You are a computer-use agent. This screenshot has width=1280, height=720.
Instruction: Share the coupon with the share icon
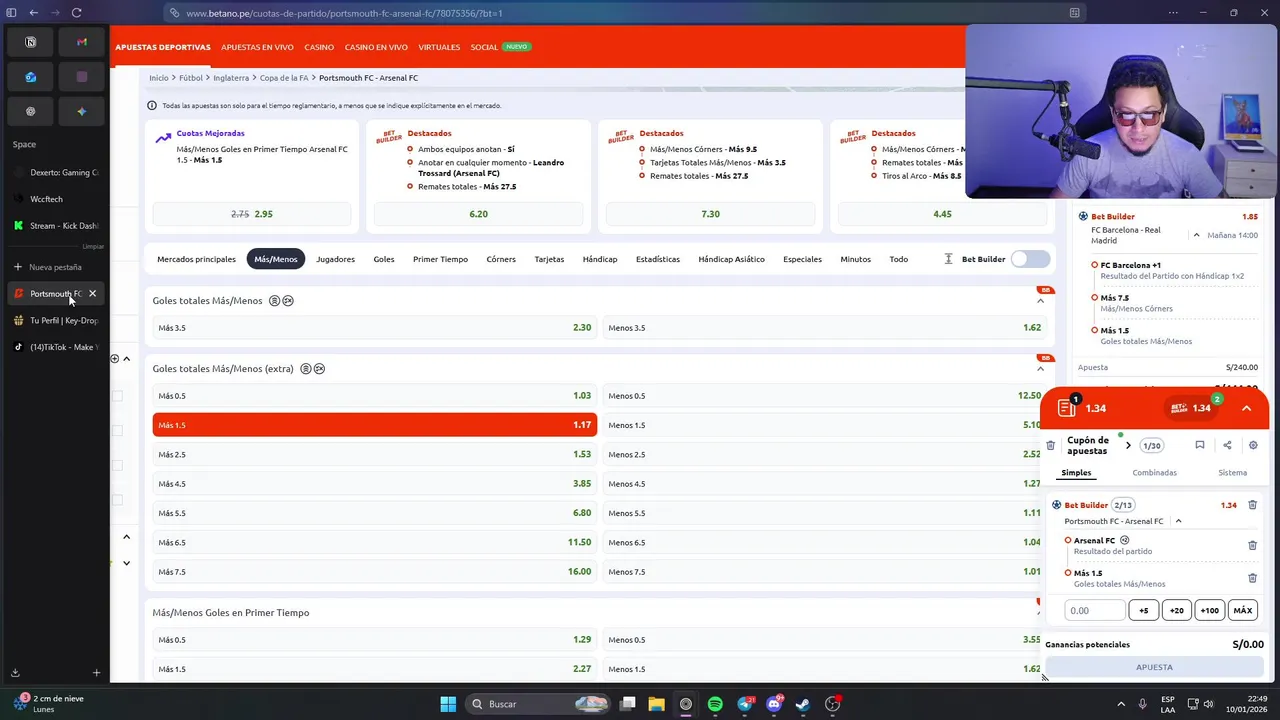(x=1227, y=445)
